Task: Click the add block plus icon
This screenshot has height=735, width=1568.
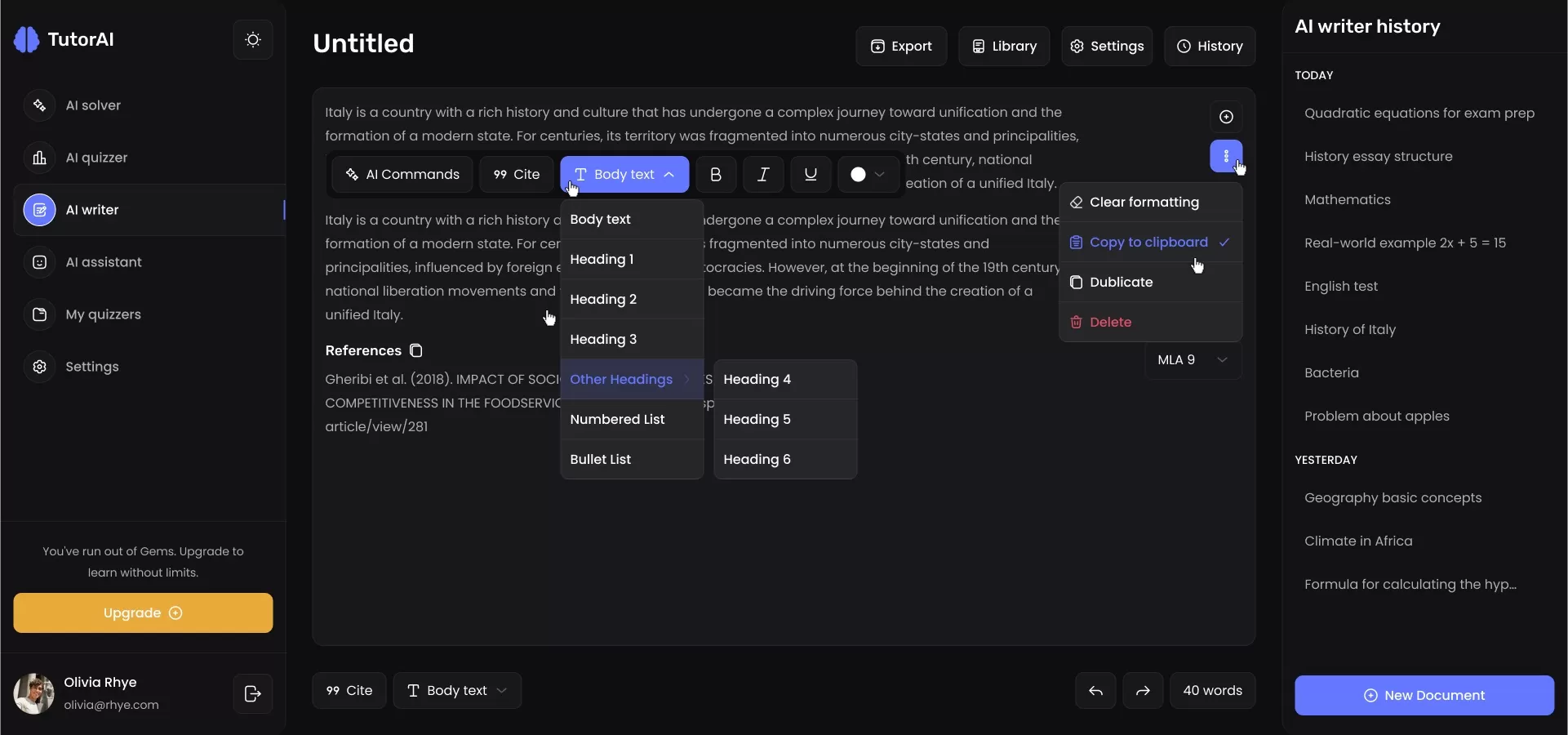Action: (1226, 117)
